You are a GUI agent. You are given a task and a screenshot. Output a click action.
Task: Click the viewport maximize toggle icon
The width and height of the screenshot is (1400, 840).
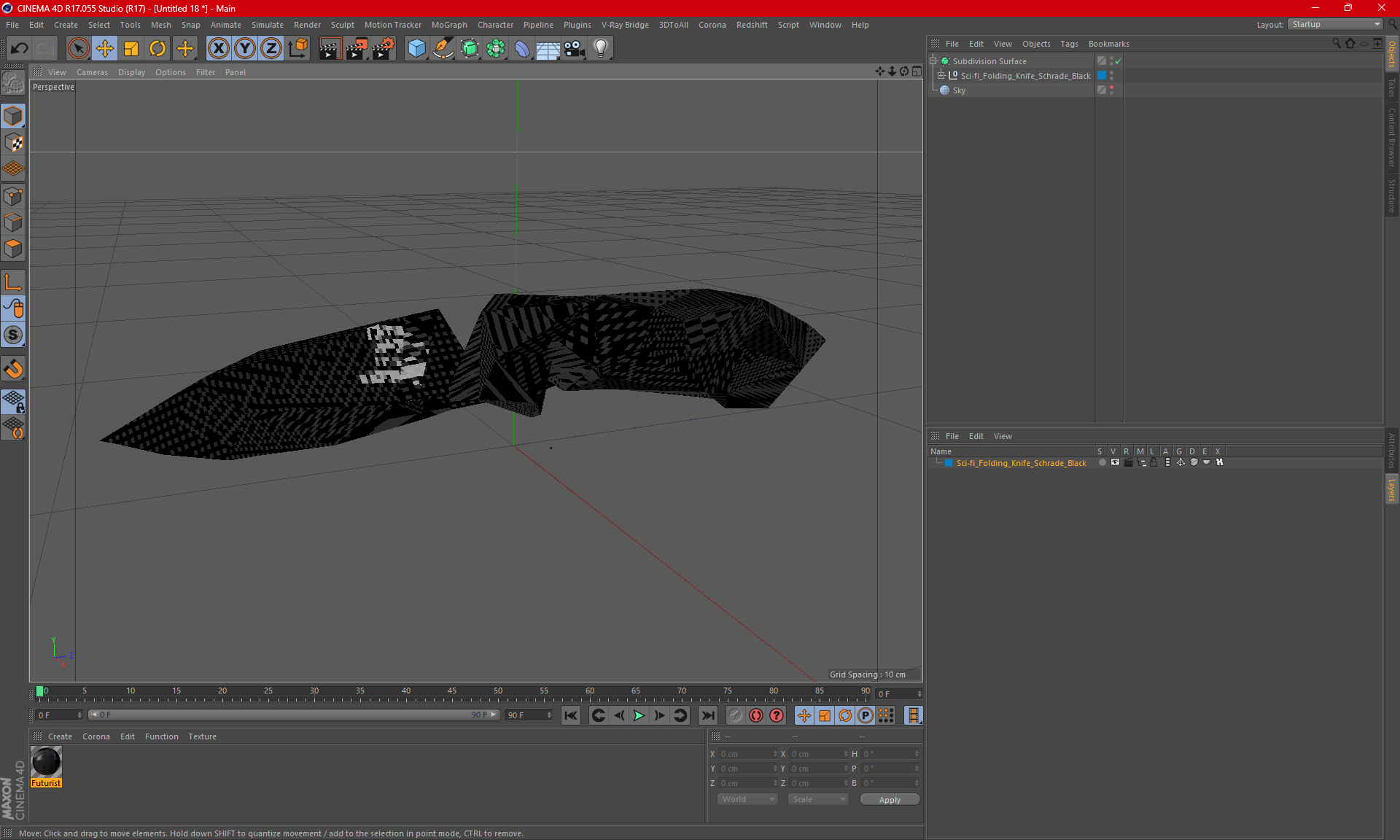tap(917, 71)
